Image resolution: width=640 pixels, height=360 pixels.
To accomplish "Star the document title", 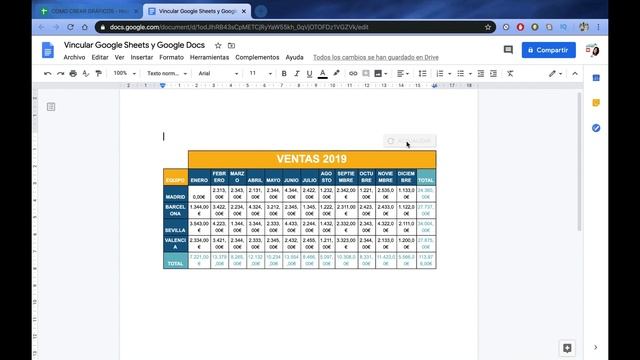I will (x=218, y=45).
